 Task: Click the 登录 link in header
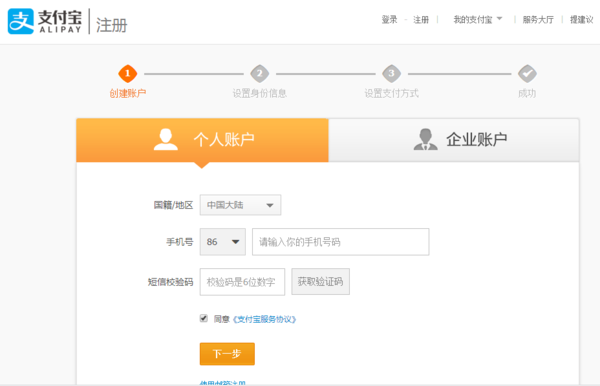[389, 20]
